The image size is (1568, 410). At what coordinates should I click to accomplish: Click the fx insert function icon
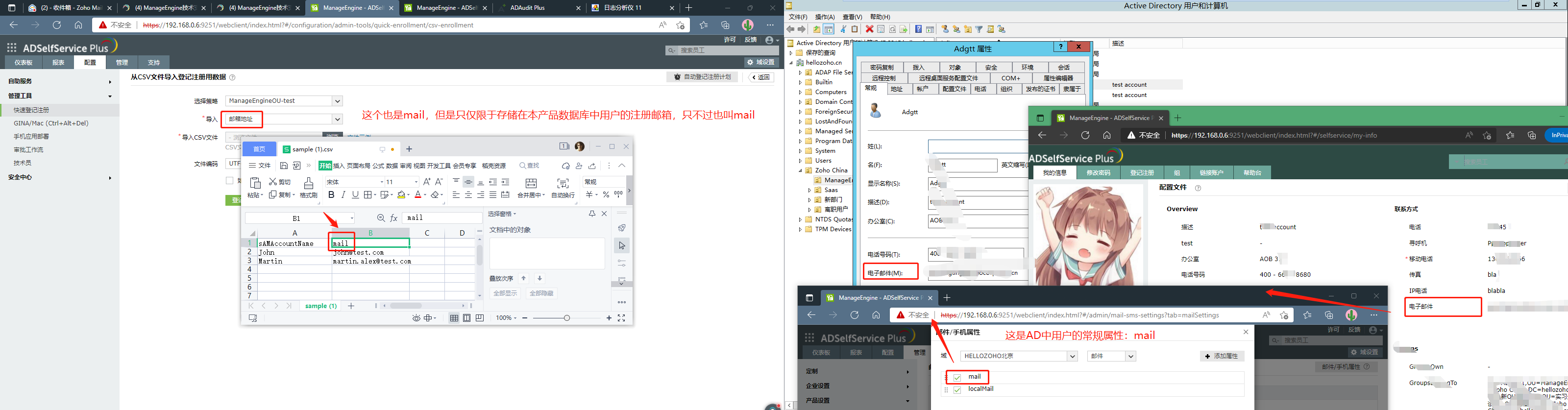click(x=394, y=218)
